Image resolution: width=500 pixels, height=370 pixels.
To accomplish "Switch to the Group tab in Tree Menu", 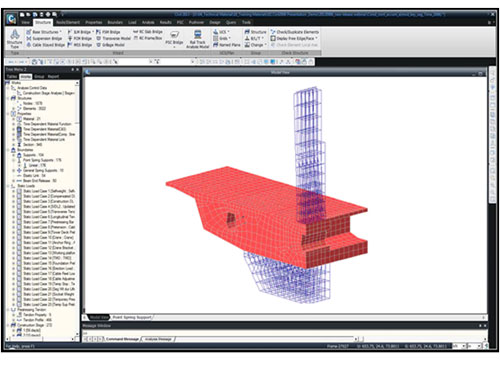I will click(x=39, y=76).
